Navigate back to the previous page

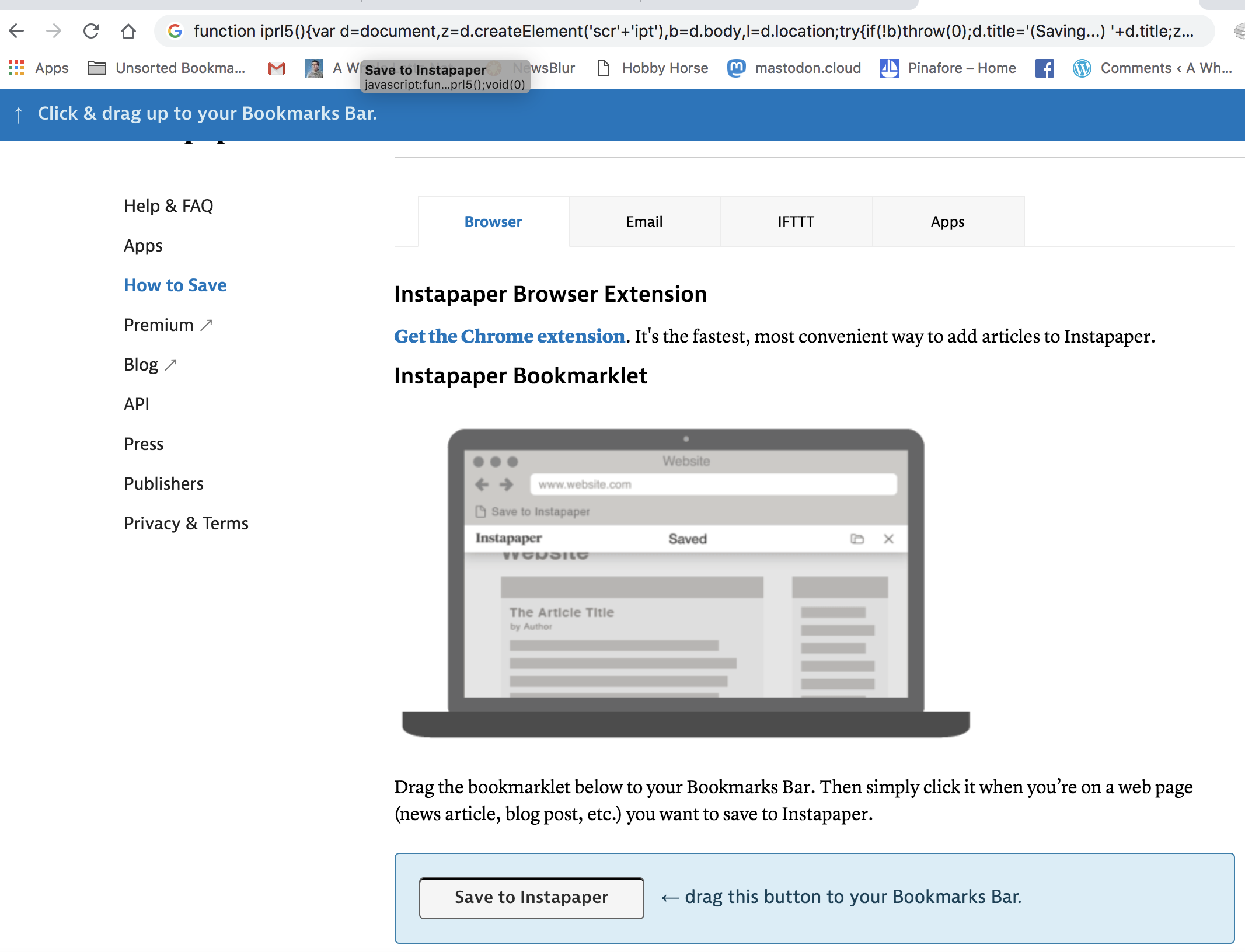pyautogui.click(x=17, y=31)
